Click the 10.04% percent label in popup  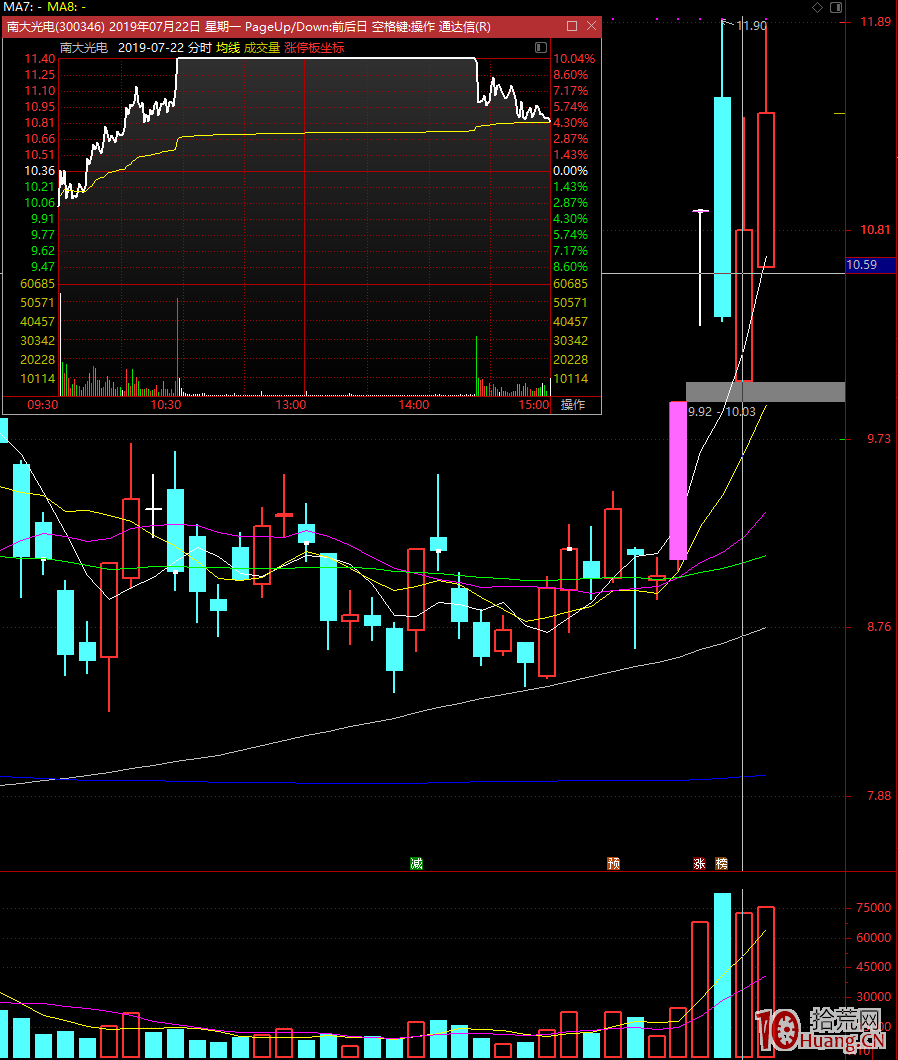(574, 59)
